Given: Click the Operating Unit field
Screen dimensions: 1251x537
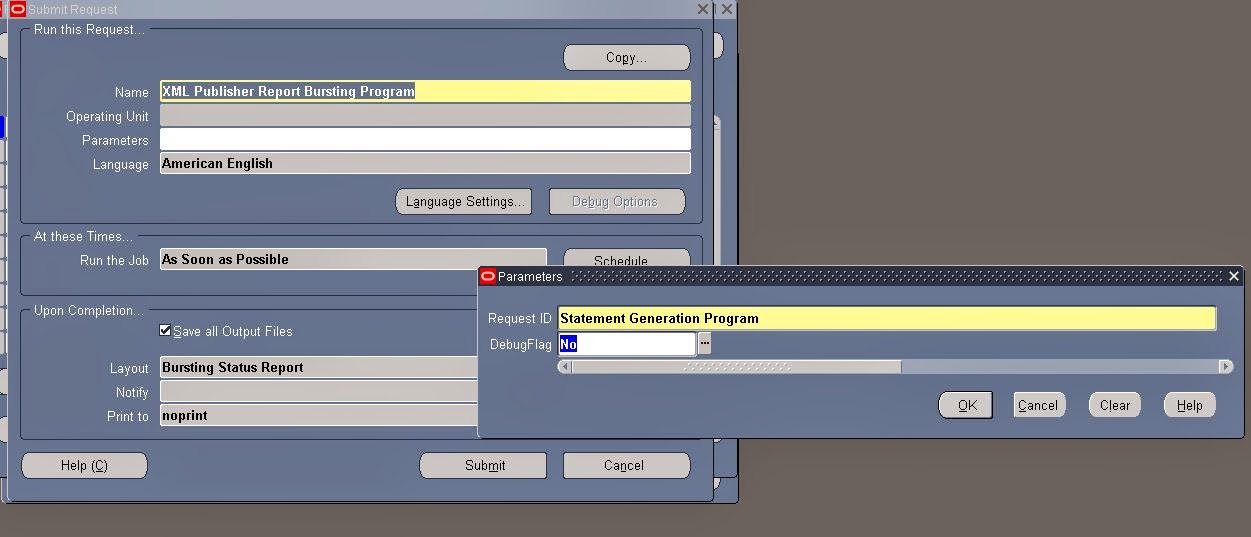Looking at the screenshot, I should [425, 116].
